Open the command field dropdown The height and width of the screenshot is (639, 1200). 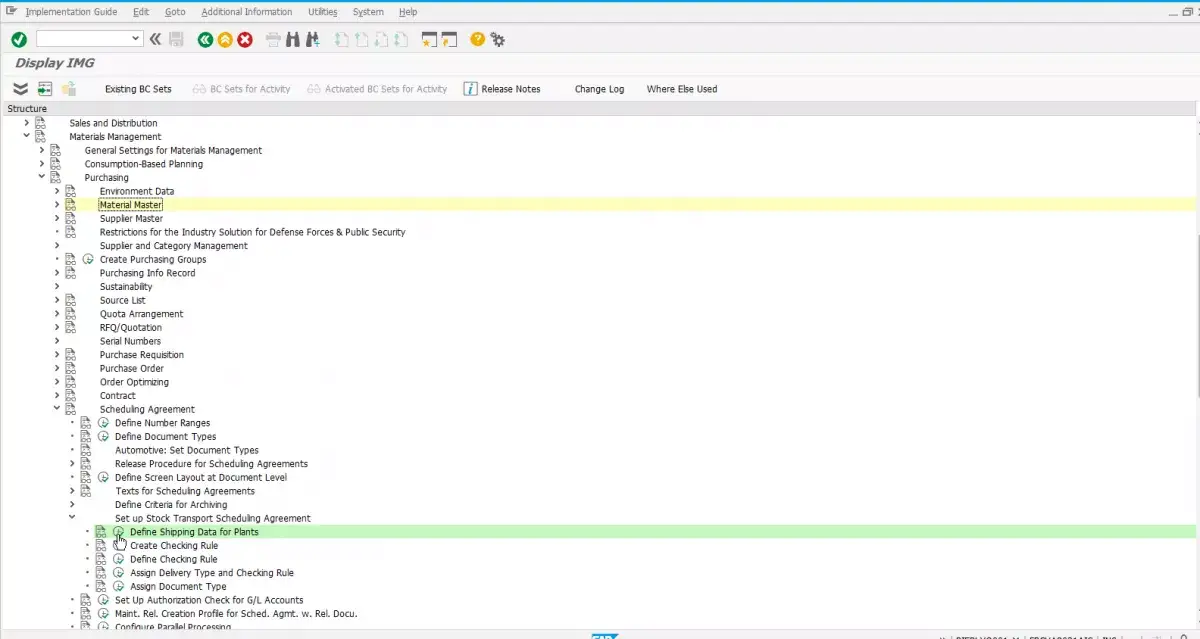(x=137, y=39)
